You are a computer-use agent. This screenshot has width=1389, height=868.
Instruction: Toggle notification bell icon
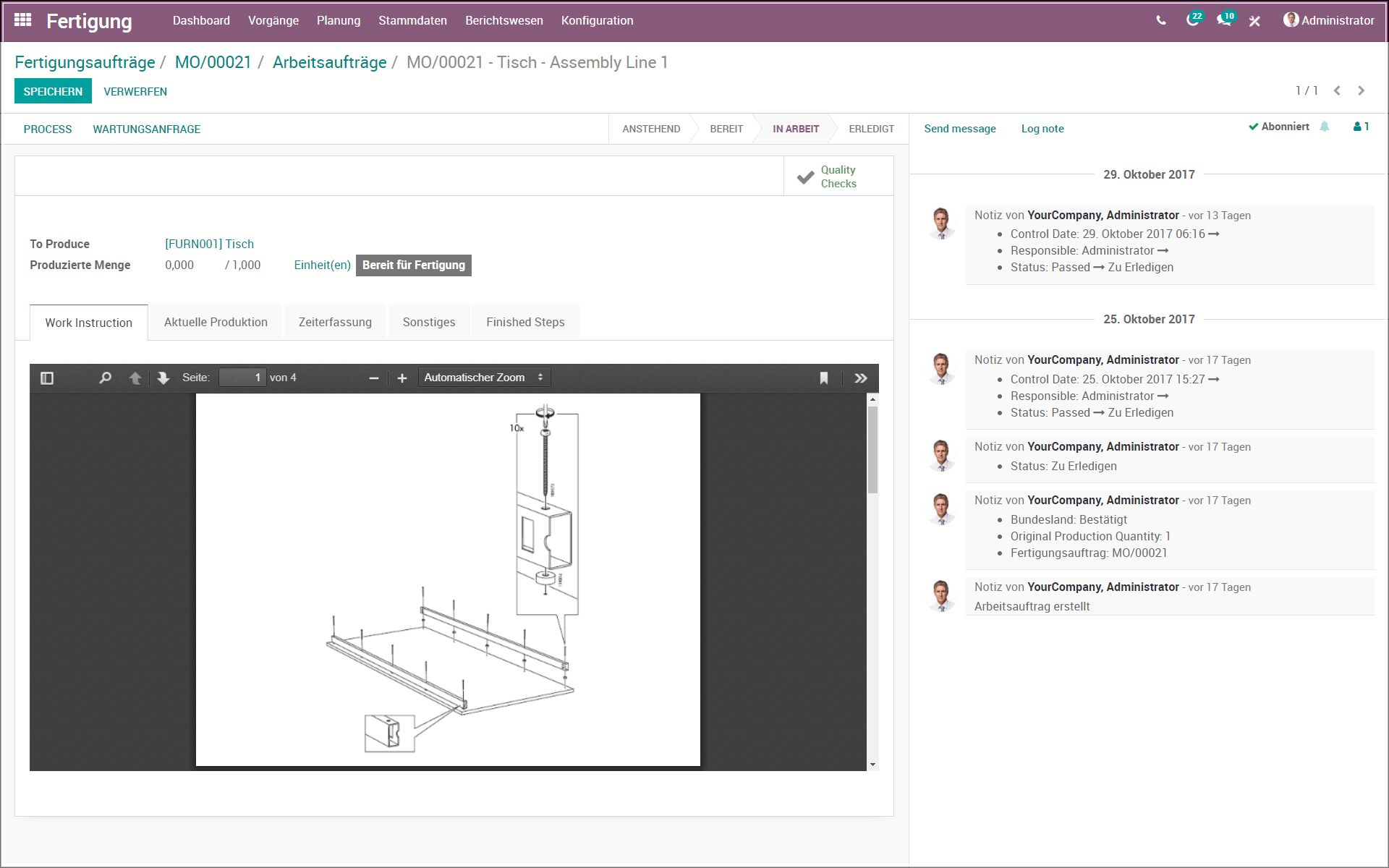click(1325, 127)
